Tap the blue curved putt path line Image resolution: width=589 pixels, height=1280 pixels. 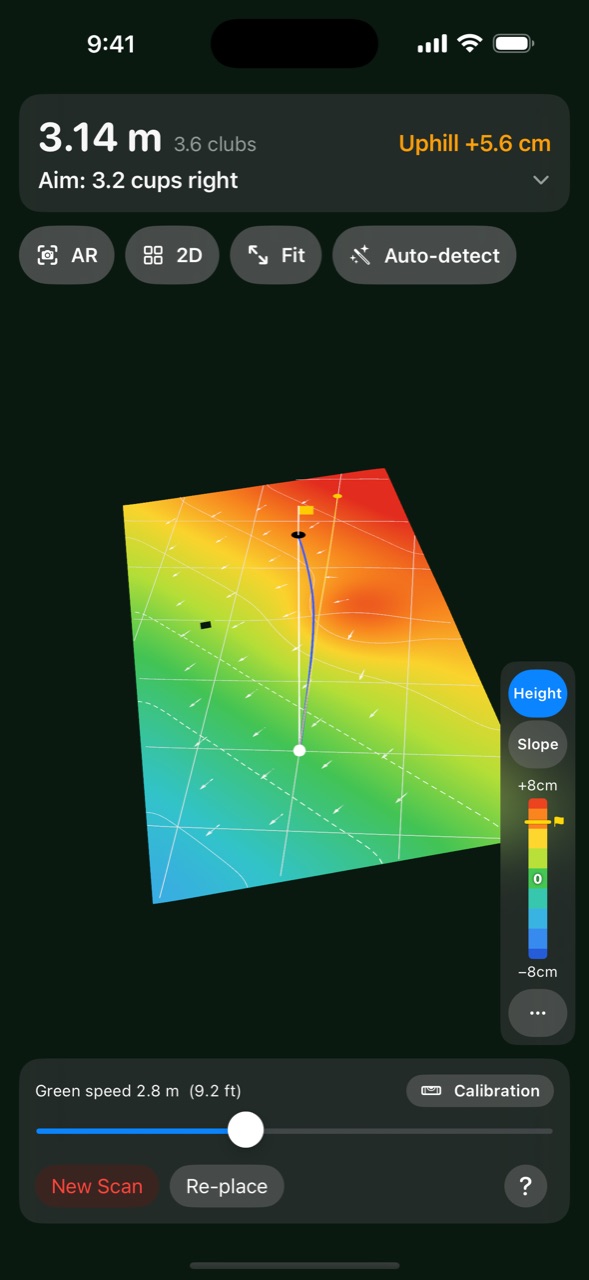(x=312, y=630)
